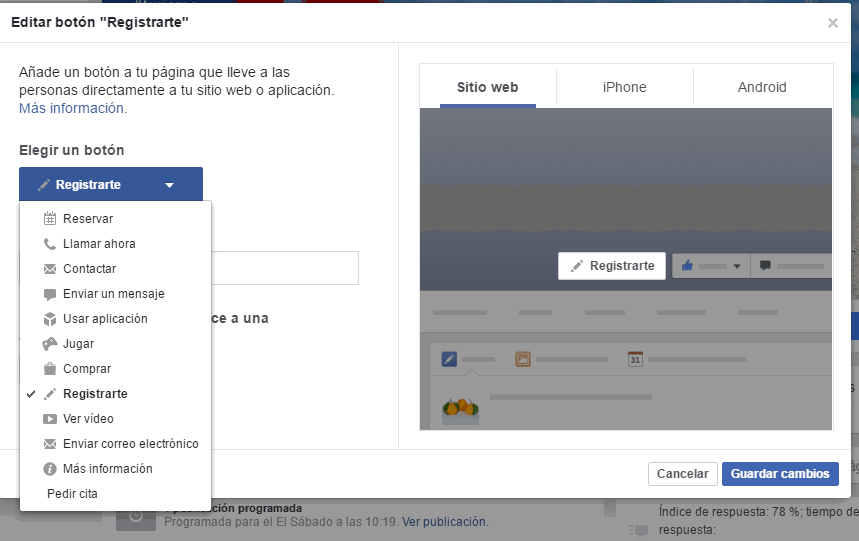Select Ver vídeo option
Image resolution: width=859 pixels, height=541 pixels.
coord(115,419)
